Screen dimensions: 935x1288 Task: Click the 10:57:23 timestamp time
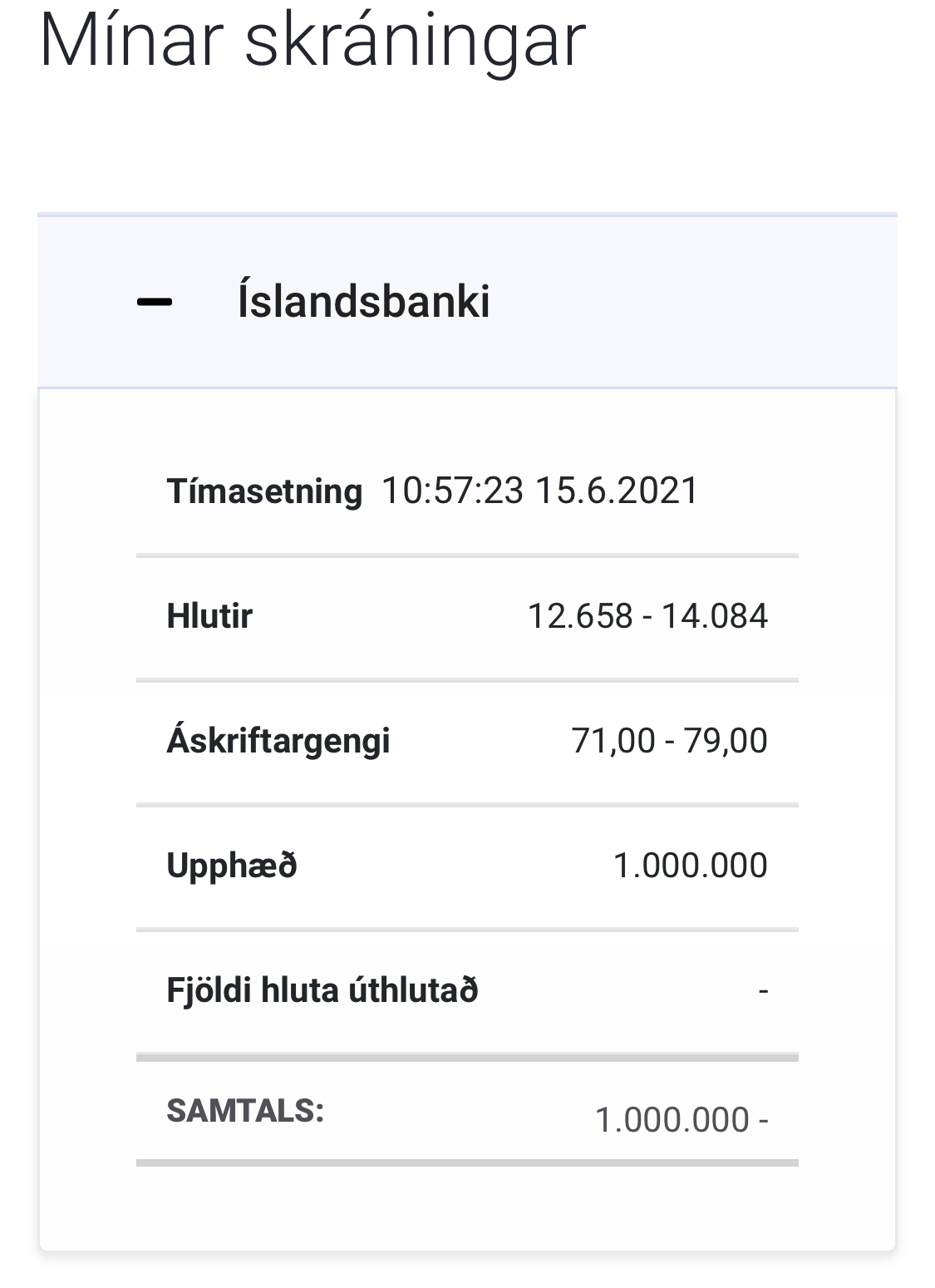452,491
